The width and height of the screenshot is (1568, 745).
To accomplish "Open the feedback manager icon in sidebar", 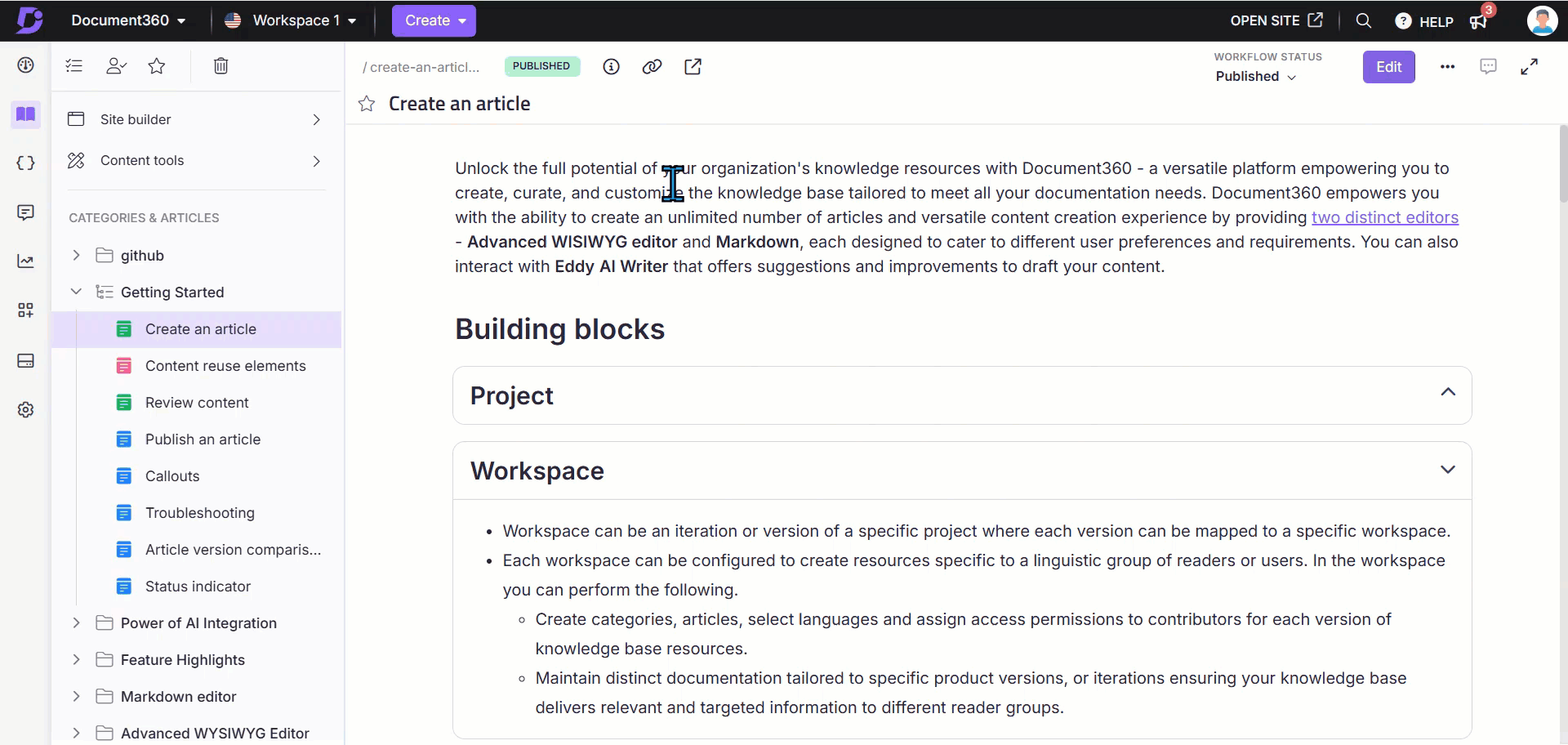I will pyautogui.click(x=25, y=212).
